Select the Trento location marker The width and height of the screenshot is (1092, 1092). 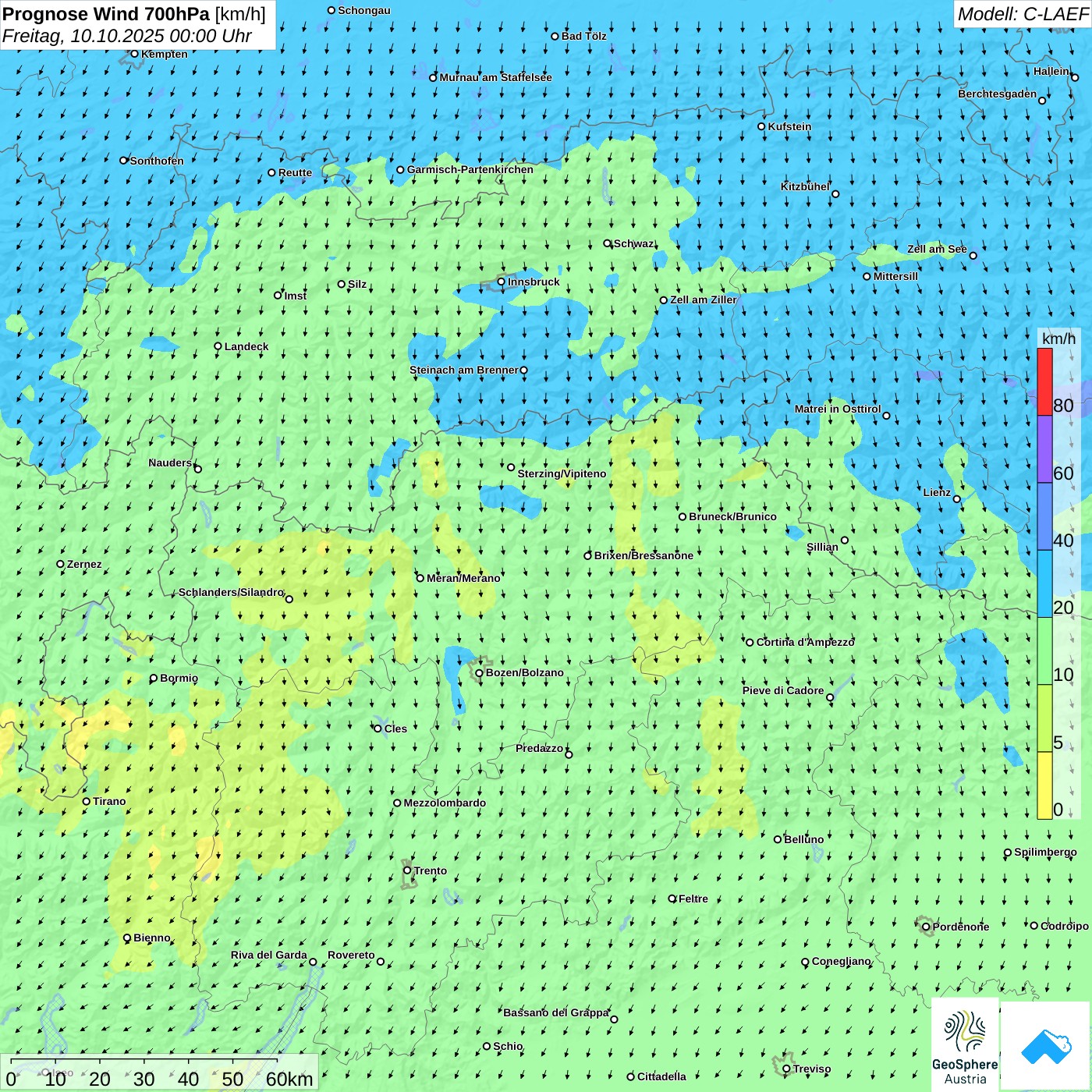[x=407, y=870]
